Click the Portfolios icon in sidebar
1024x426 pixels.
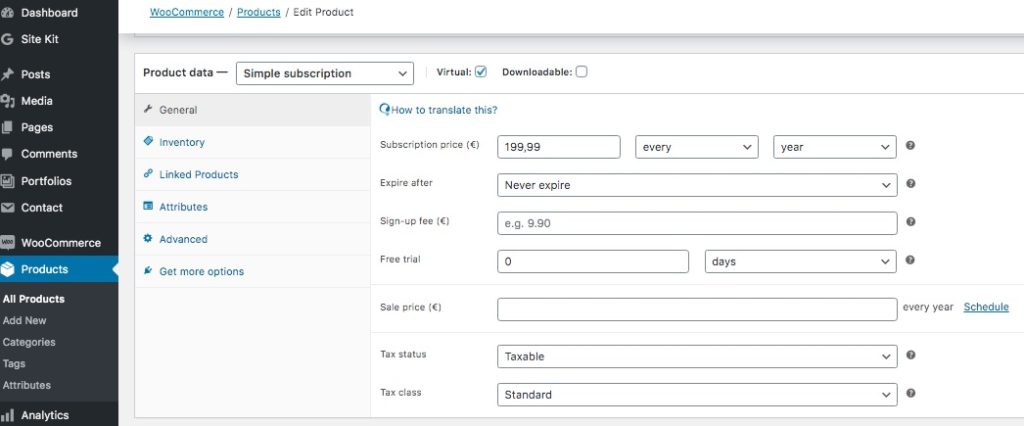[x=7, y=181]
